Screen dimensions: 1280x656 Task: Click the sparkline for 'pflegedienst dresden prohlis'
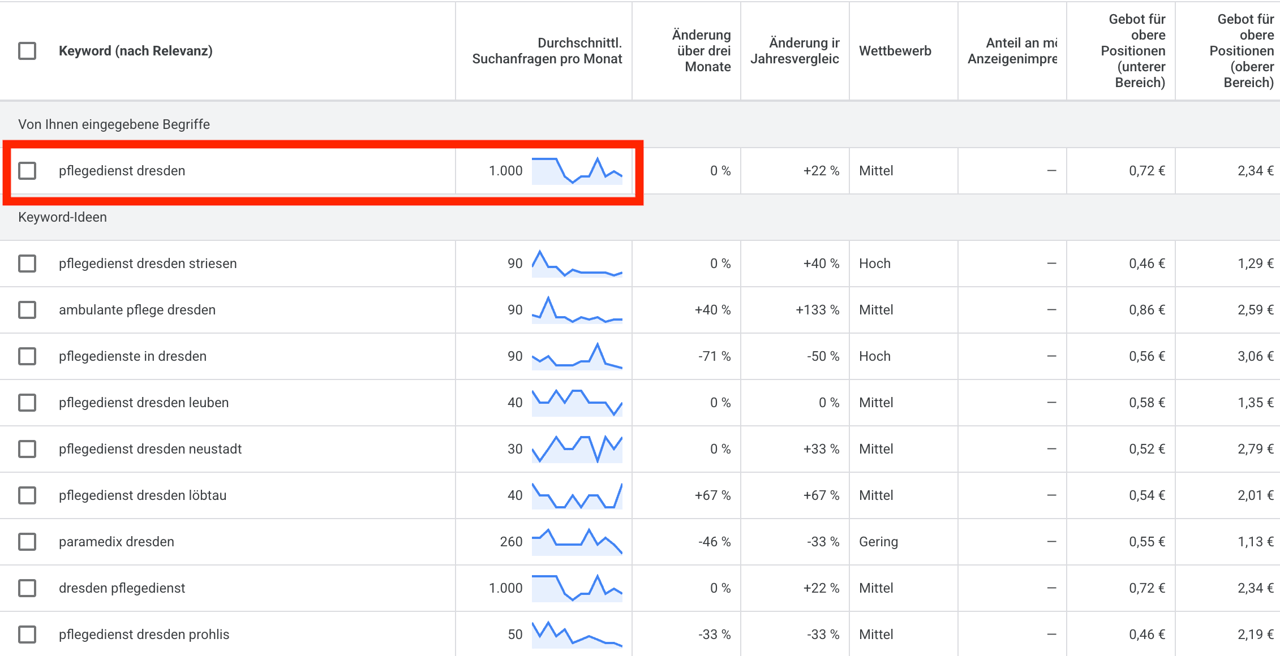tap(577, 634)
